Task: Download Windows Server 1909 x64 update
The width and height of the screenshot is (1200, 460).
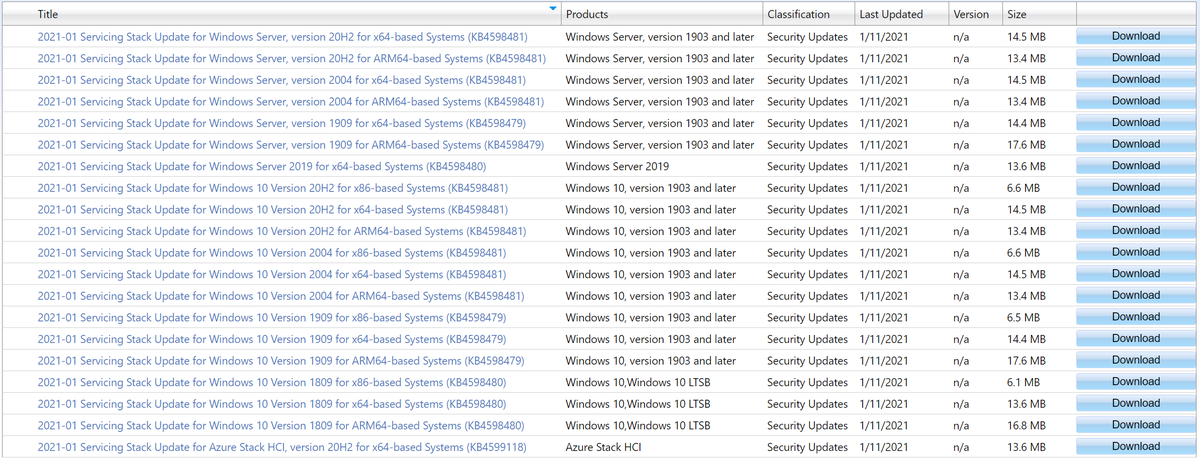Action: tap(1136, 123)
